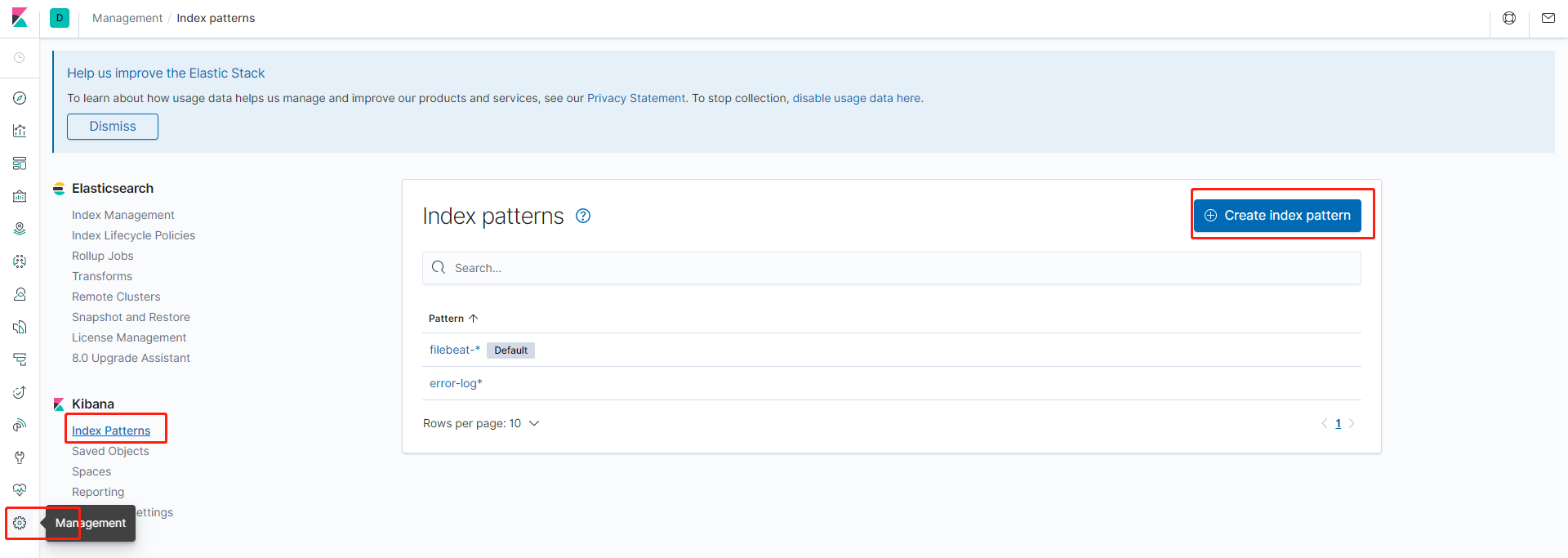Open Stack Monitoring heartbeat icon
The height and width of the screenshot is (558, 1568).
(20, 490)
